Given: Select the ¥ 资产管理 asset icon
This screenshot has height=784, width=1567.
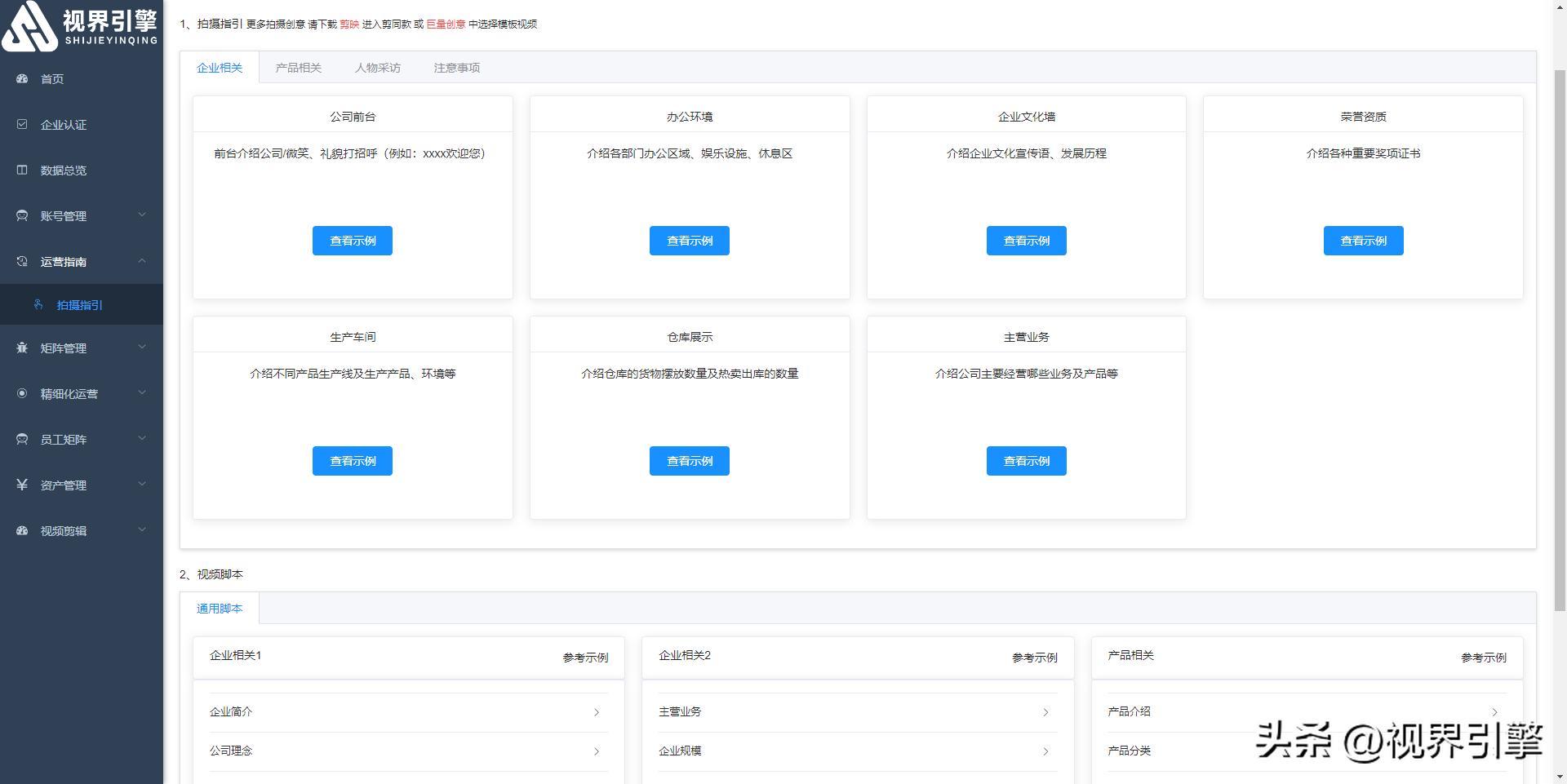Looking at the screenshot, I should [x=22, y=485].
